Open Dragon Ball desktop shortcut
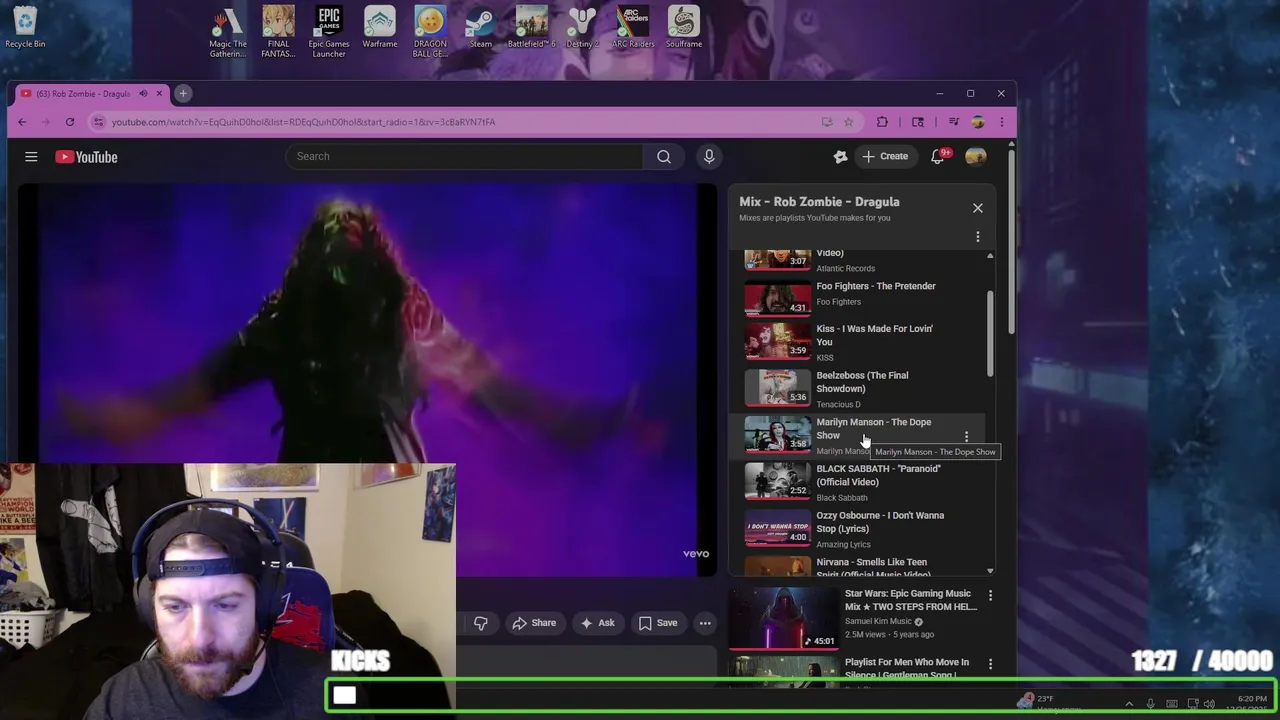 click(x=430, y=32)
